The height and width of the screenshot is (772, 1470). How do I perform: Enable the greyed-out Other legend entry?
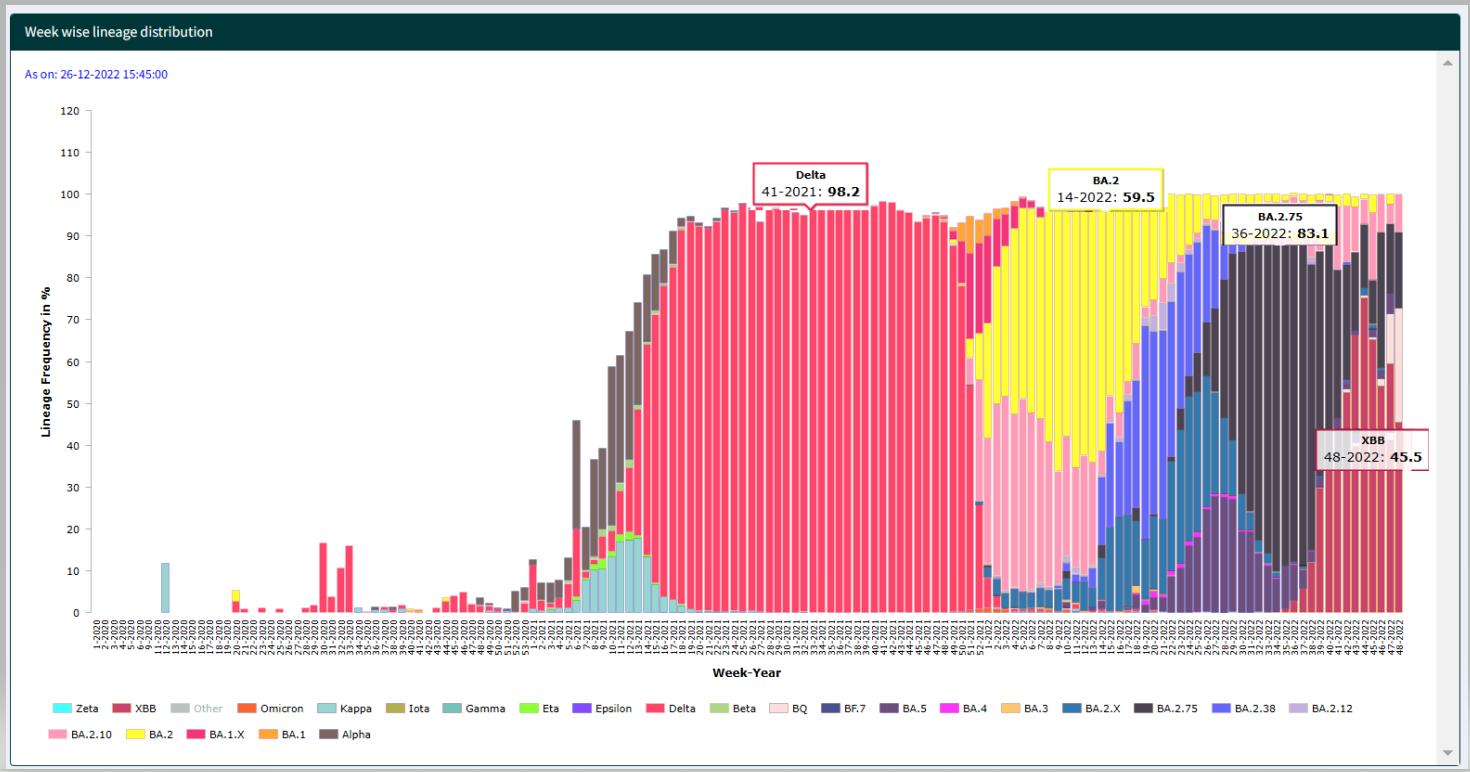[195, 708]
